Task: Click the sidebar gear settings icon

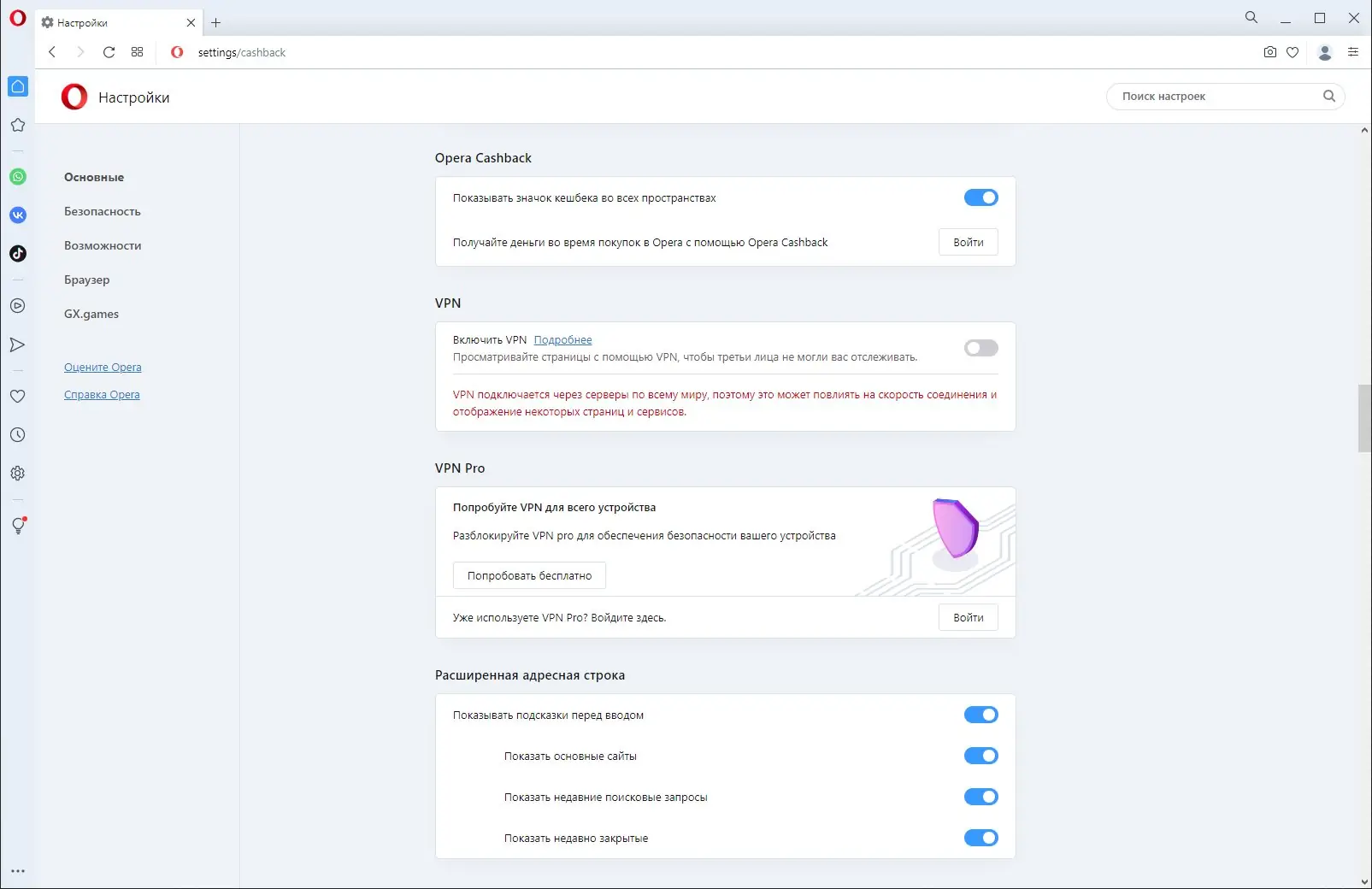Action: tap(18, 474)
